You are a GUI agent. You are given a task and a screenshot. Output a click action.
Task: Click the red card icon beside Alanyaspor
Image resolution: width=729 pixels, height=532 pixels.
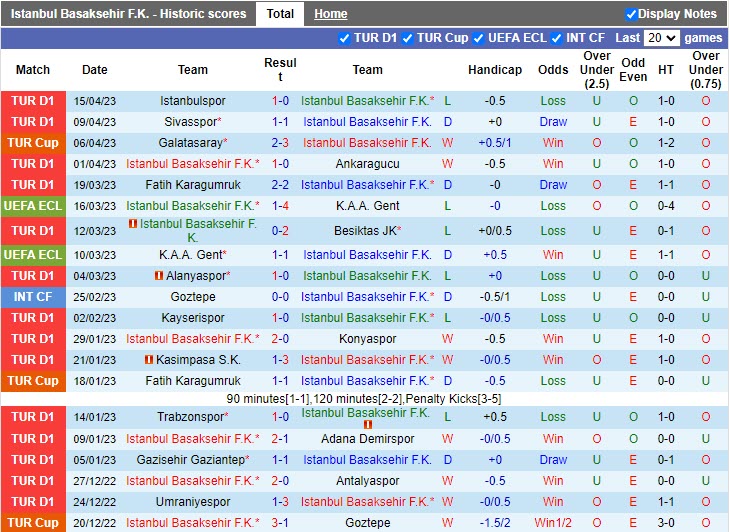[159, 276]
